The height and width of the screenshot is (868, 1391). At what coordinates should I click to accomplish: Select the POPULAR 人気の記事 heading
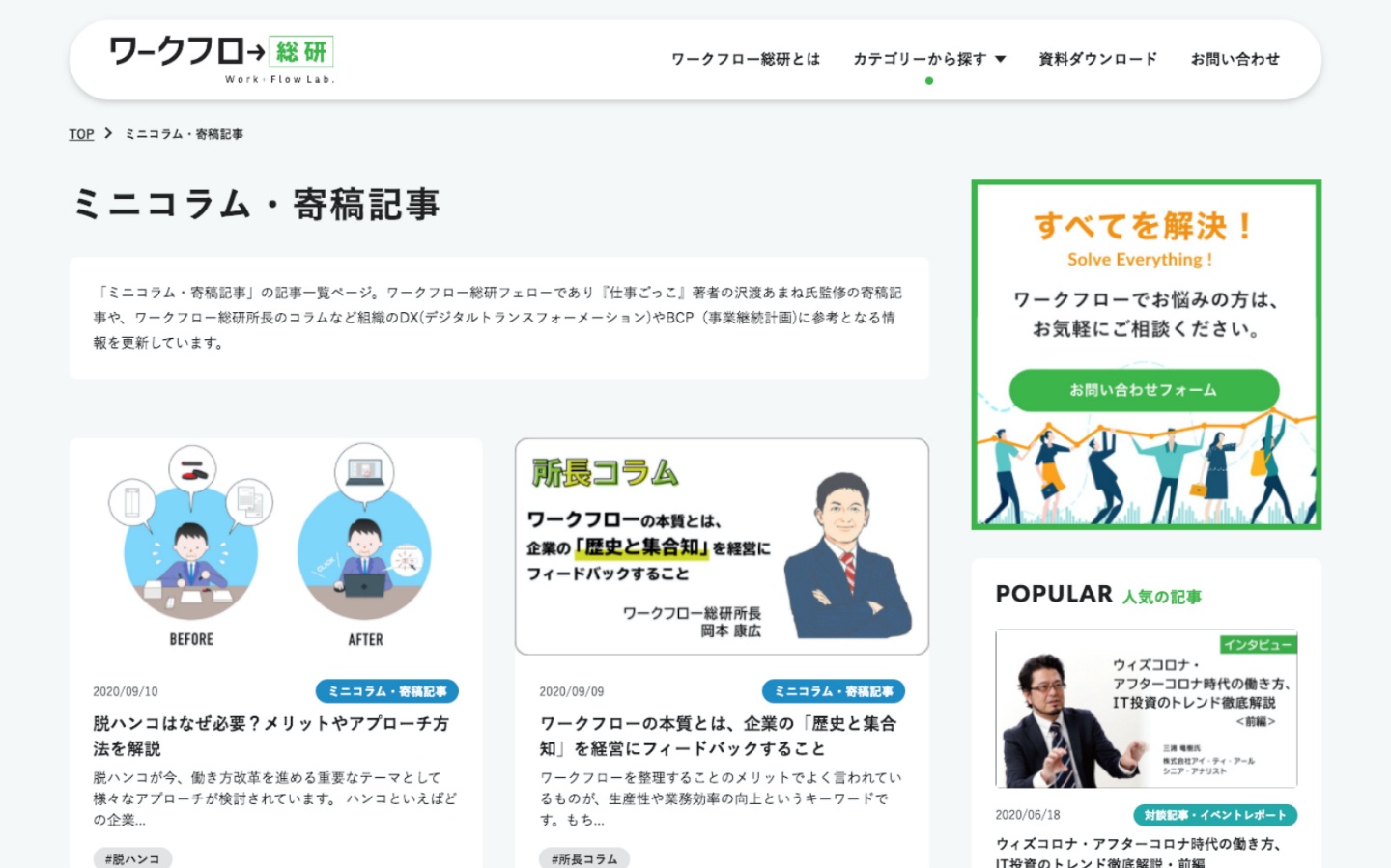click(1098, 595)
